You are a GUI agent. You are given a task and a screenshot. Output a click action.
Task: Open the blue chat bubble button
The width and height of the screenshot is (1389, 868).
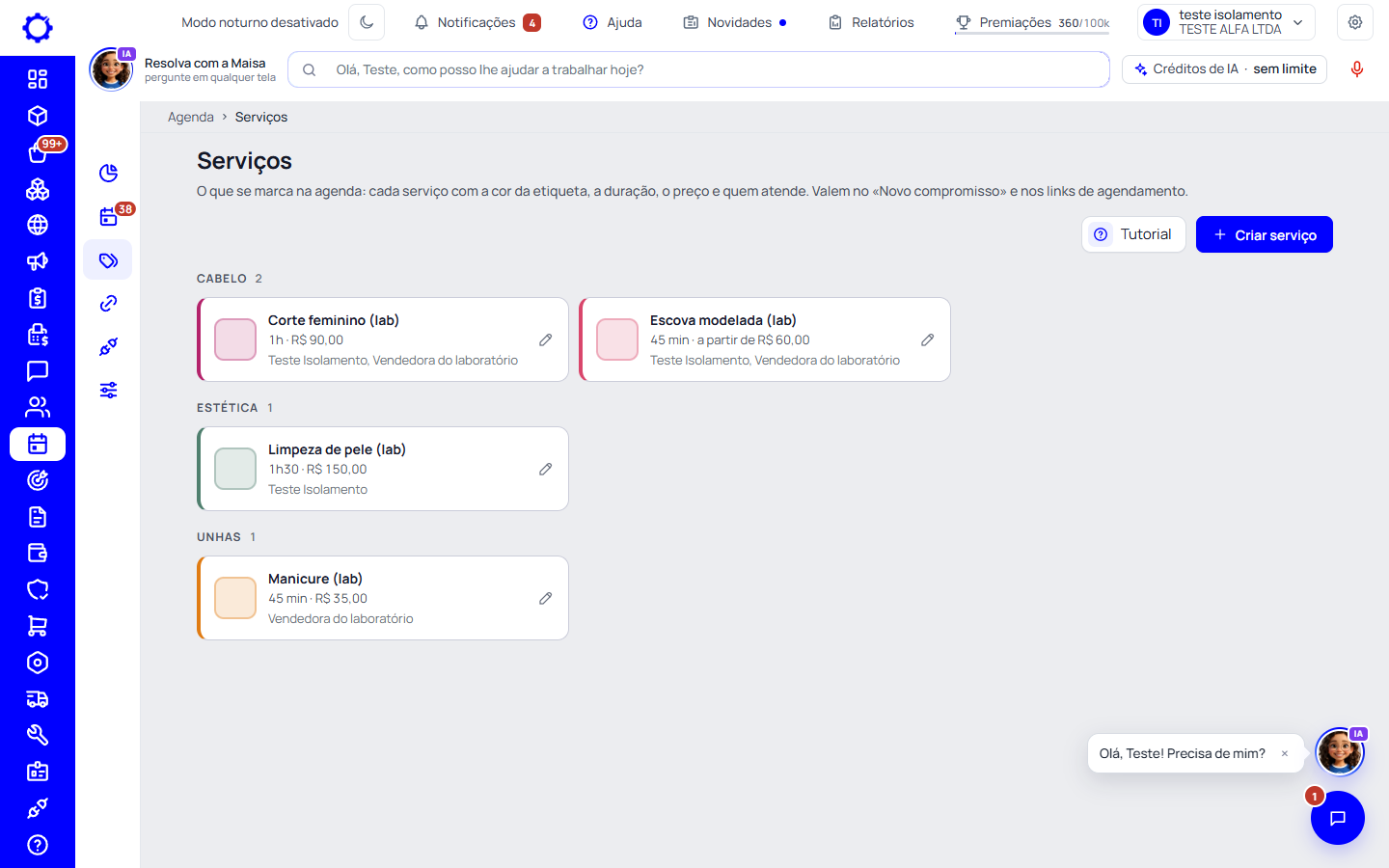[x=1338, y=818]
